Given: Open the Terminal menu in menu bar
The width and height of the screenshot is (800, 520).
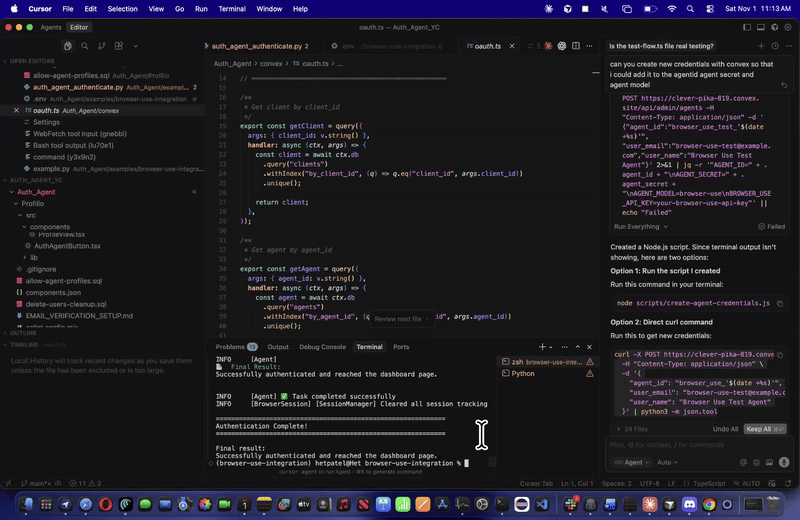Looking at the screenshot, I should [232, 9].
